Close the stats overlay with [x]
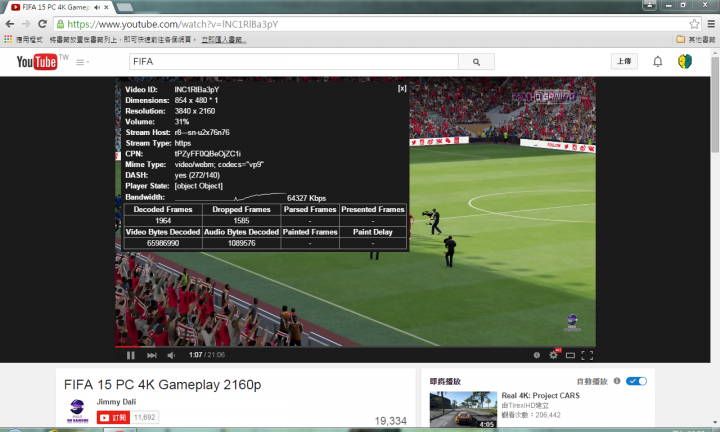Screen dimensions: 720x432 (x=402, y=89)
